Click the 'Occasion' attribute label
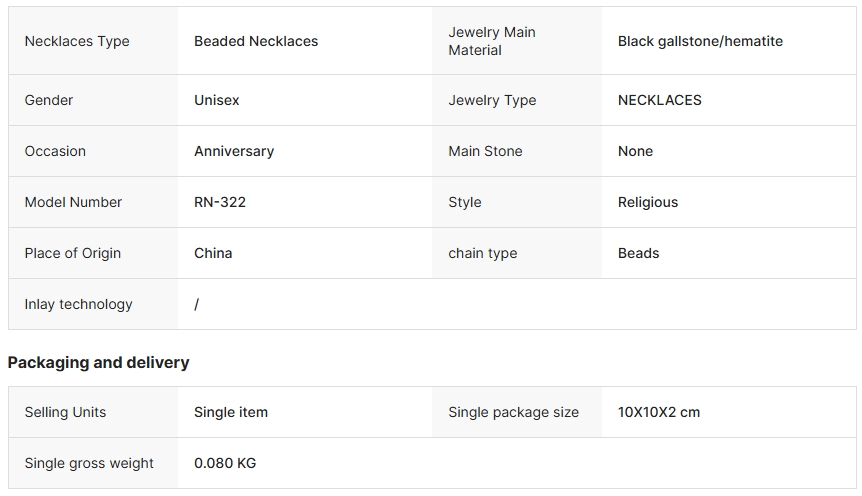Image resolution: width=862 pixels, height=496 pixels. pyautogui.click(x=55, y=151)
